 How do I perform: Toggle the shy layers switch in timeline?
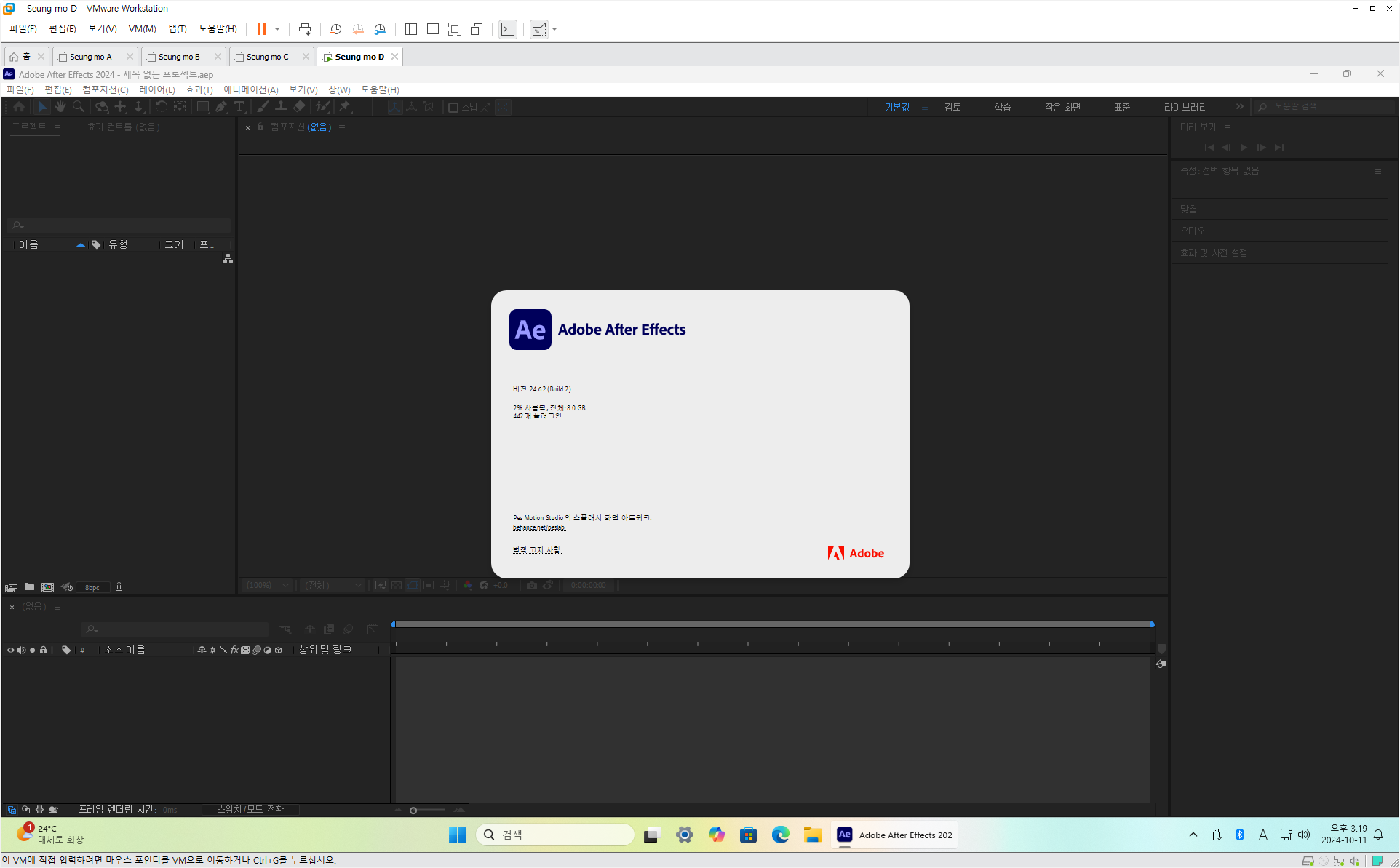point(310,629)
